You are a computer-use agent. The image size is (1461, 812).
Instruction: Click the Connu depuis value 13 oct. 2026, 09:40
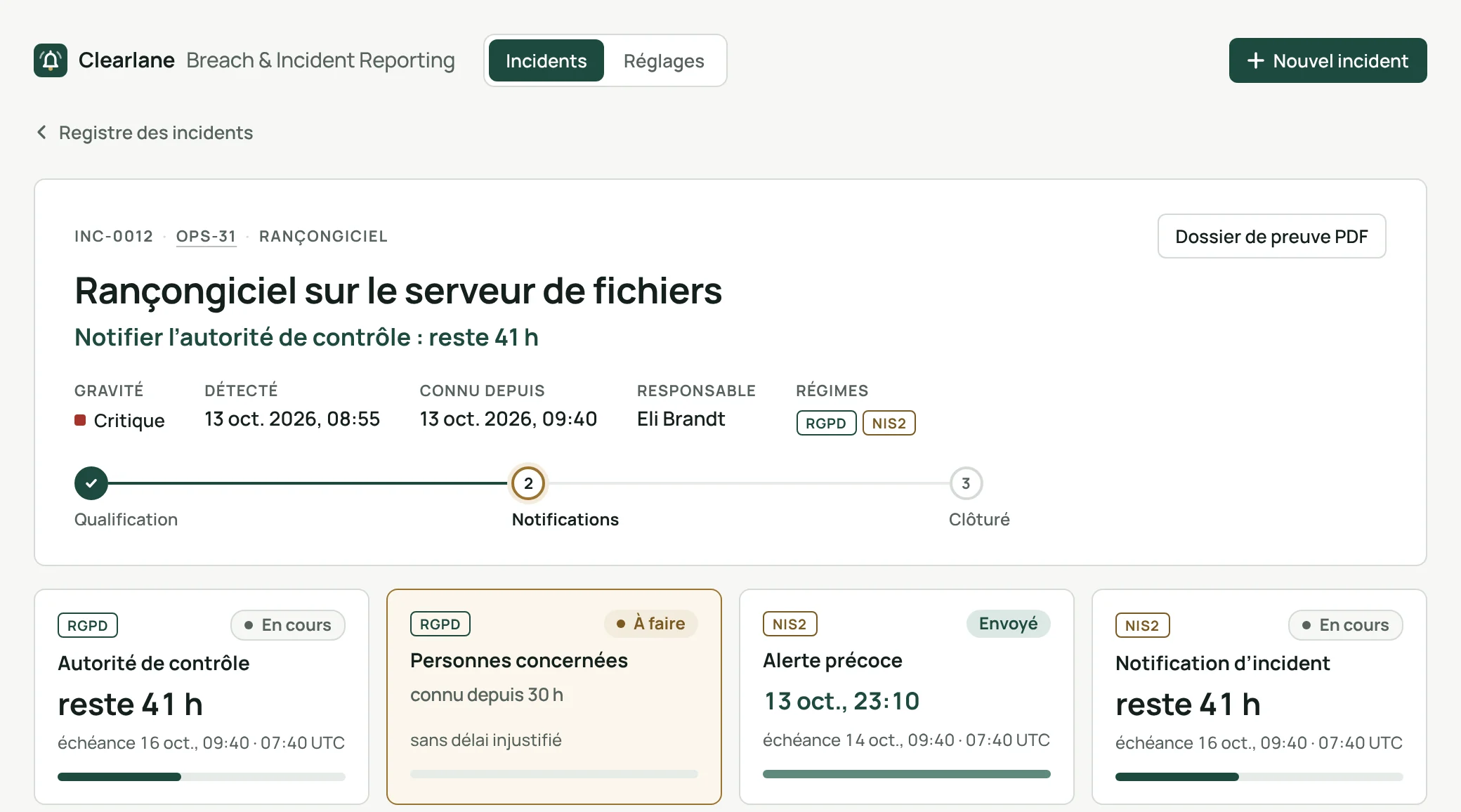[x=509, y=419]
